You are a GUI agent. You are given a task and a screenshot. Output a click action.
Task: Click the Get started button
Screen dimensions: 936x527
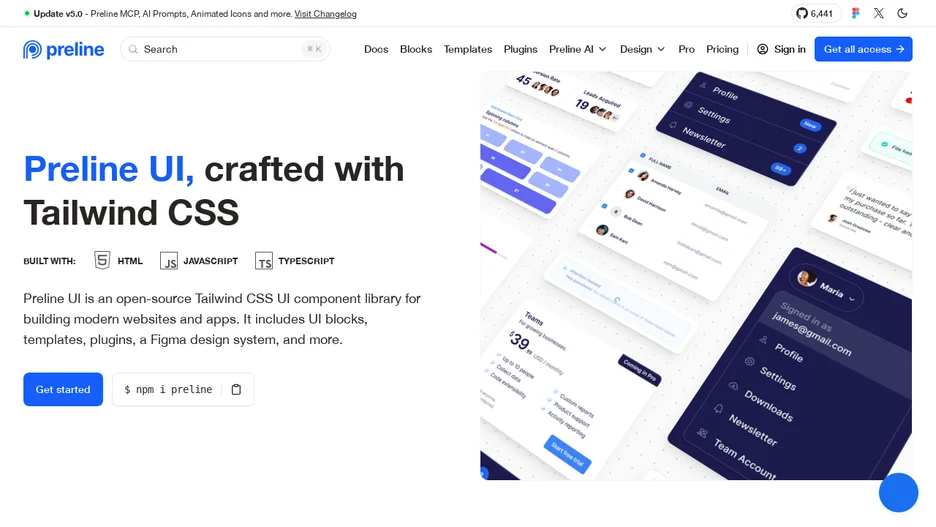[63, 389]
